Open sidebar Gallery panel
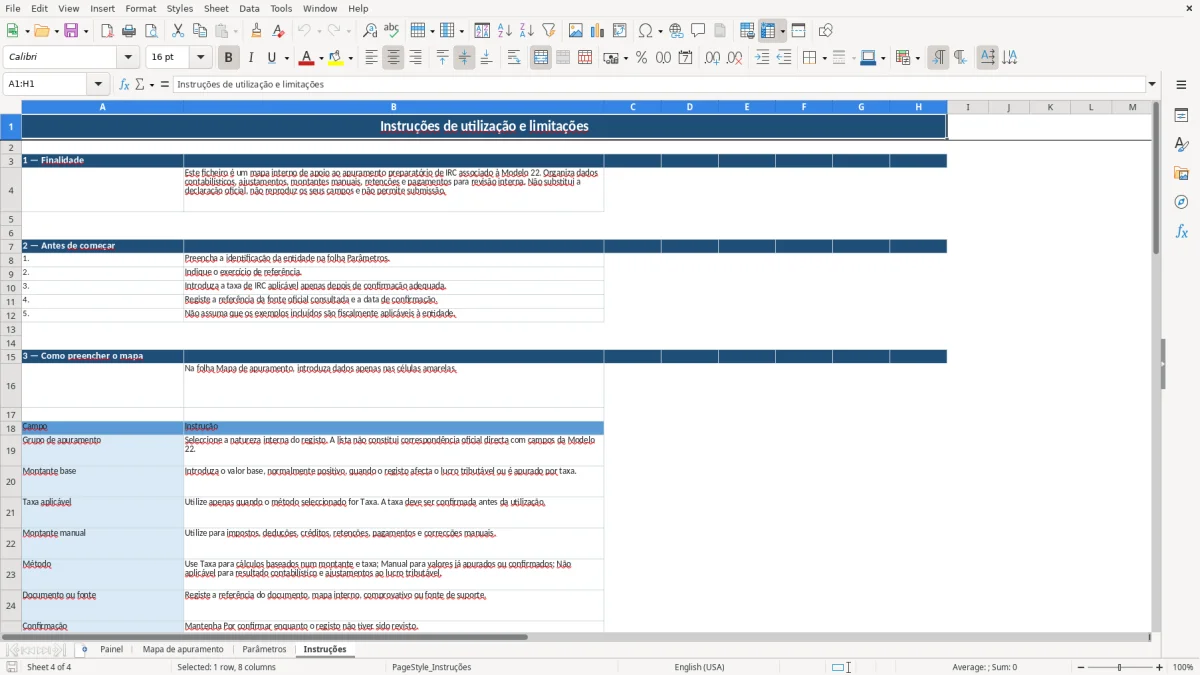 [1181, 174]
